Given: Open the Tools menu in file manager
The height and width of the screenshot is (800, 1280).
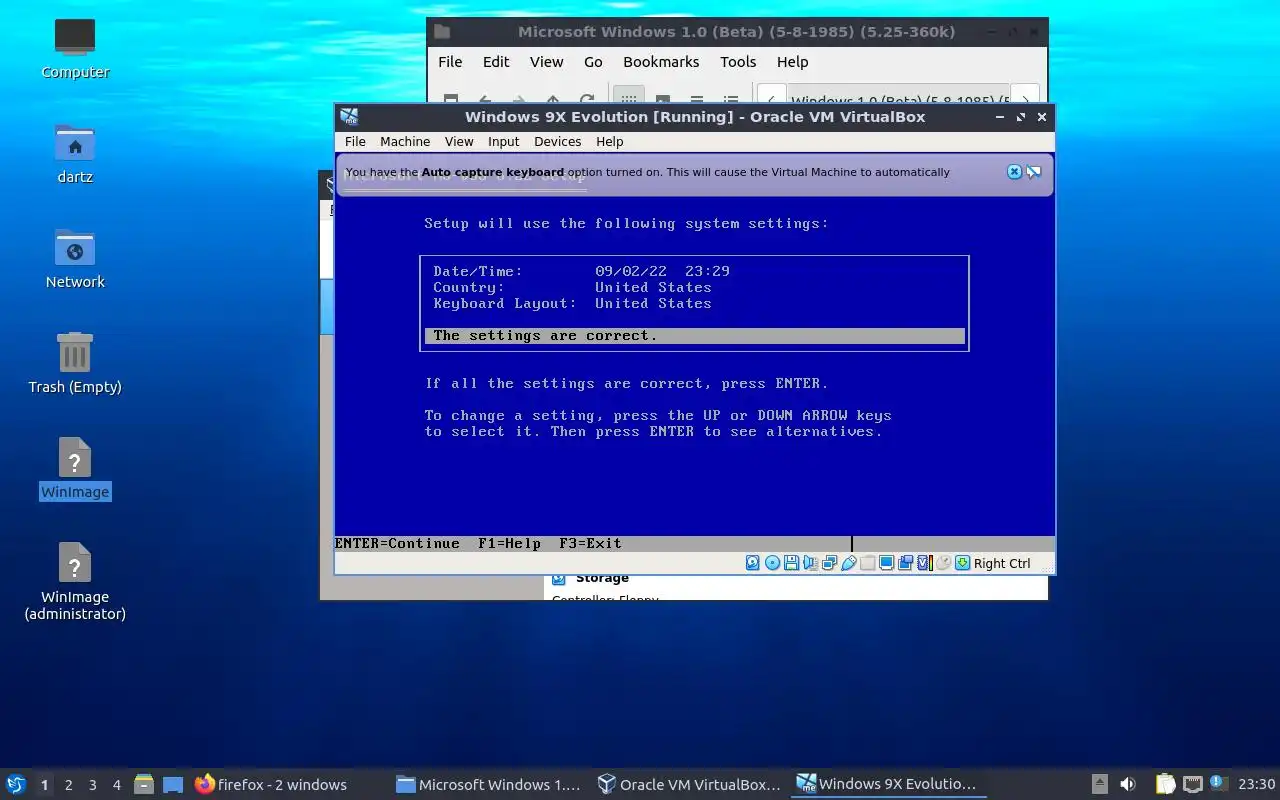Looking at the screenshot, I should tap(738, 62).
